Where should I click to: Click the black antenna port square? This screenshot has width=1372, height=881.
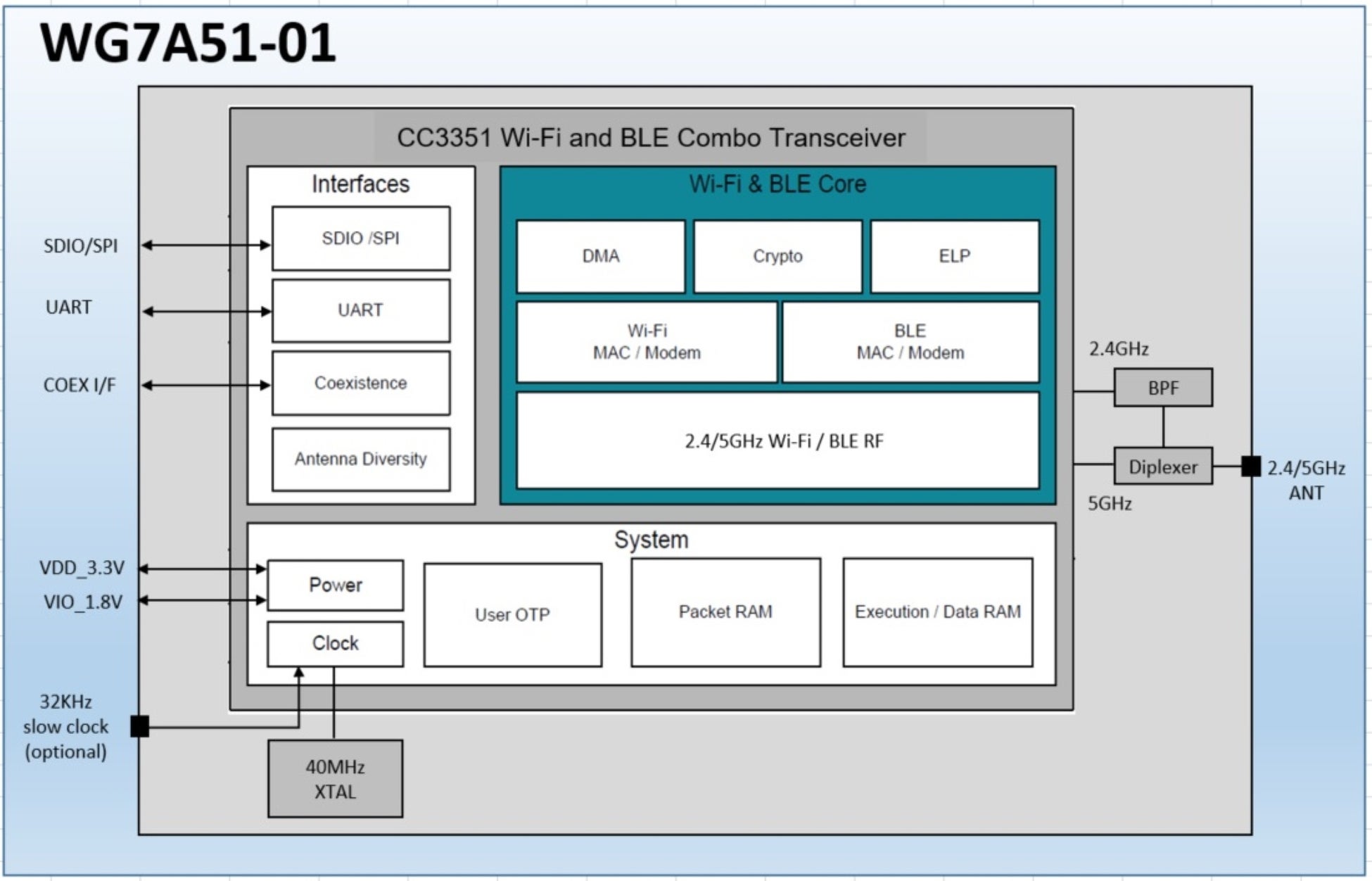[x=1250, y=466]
